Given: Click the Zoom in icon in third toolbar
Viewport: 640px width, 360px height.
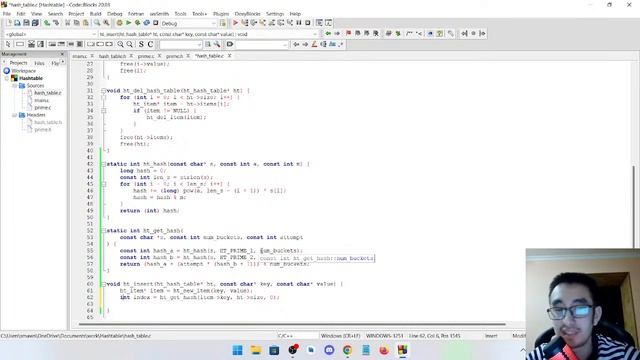Looking at the screenshot, I should (x=120, y=44).
